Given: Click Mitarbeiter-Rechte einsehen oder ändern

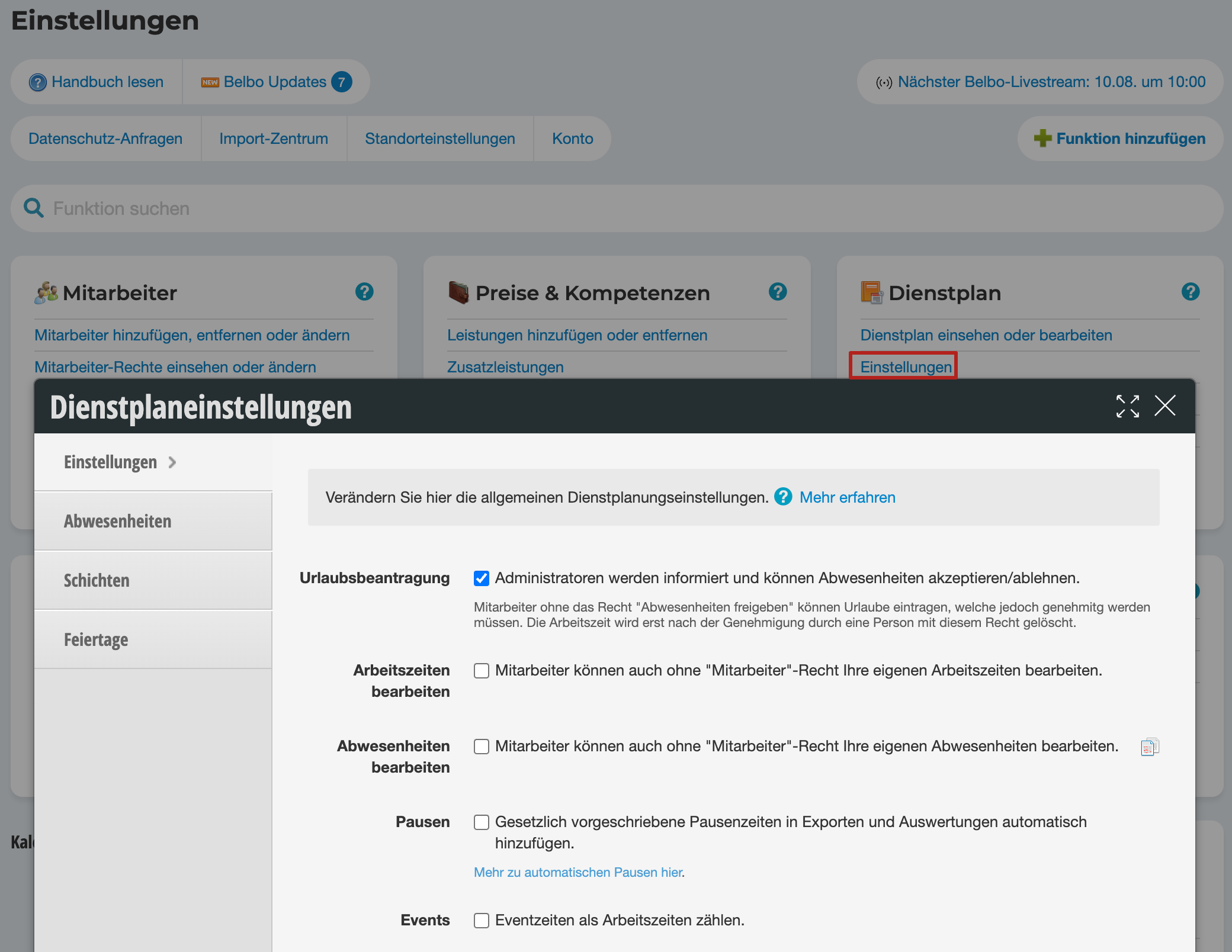Looking at the screenshot, I should (x=175, y=367).
